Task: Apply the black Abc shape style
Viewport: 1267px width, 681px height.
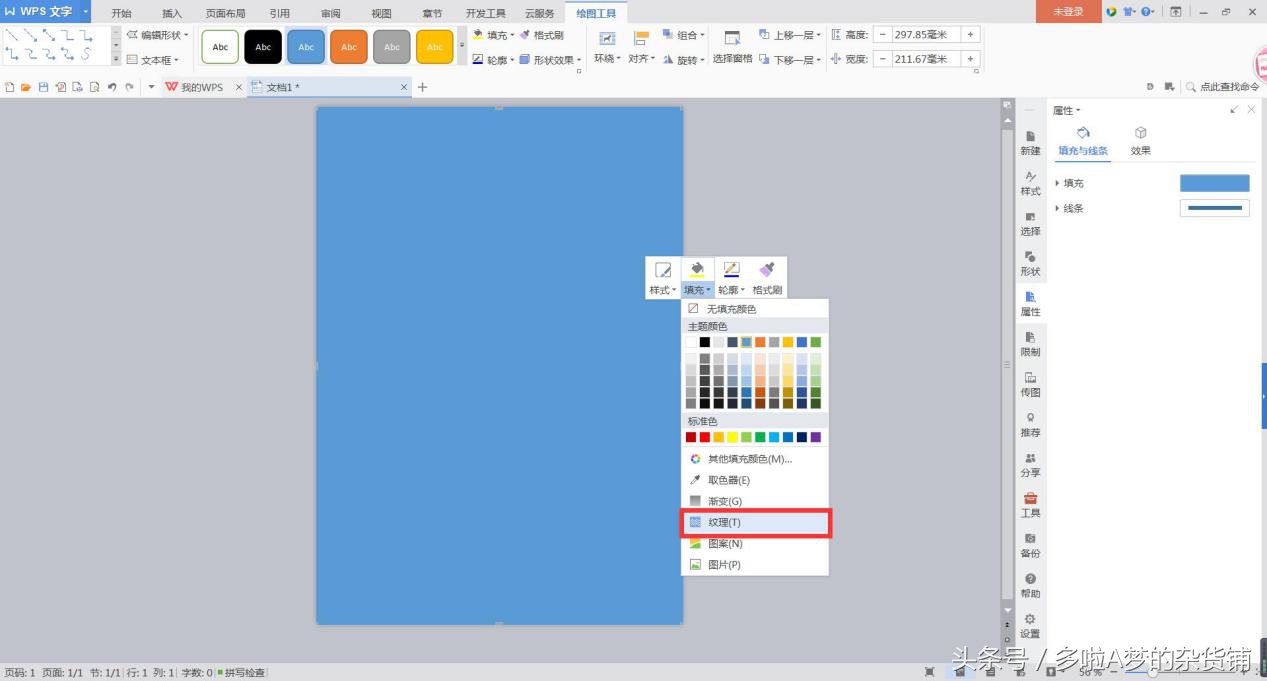Action: click(x=263, y=47)
